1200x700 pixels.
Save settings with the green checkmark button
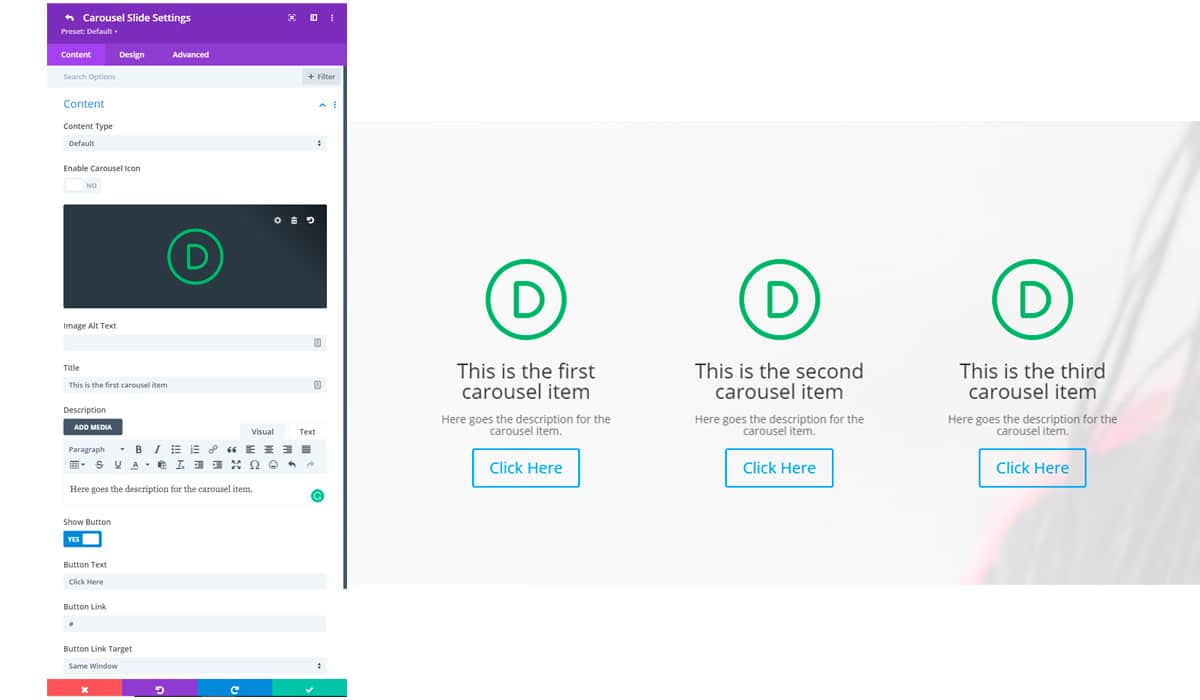(307, 689)
